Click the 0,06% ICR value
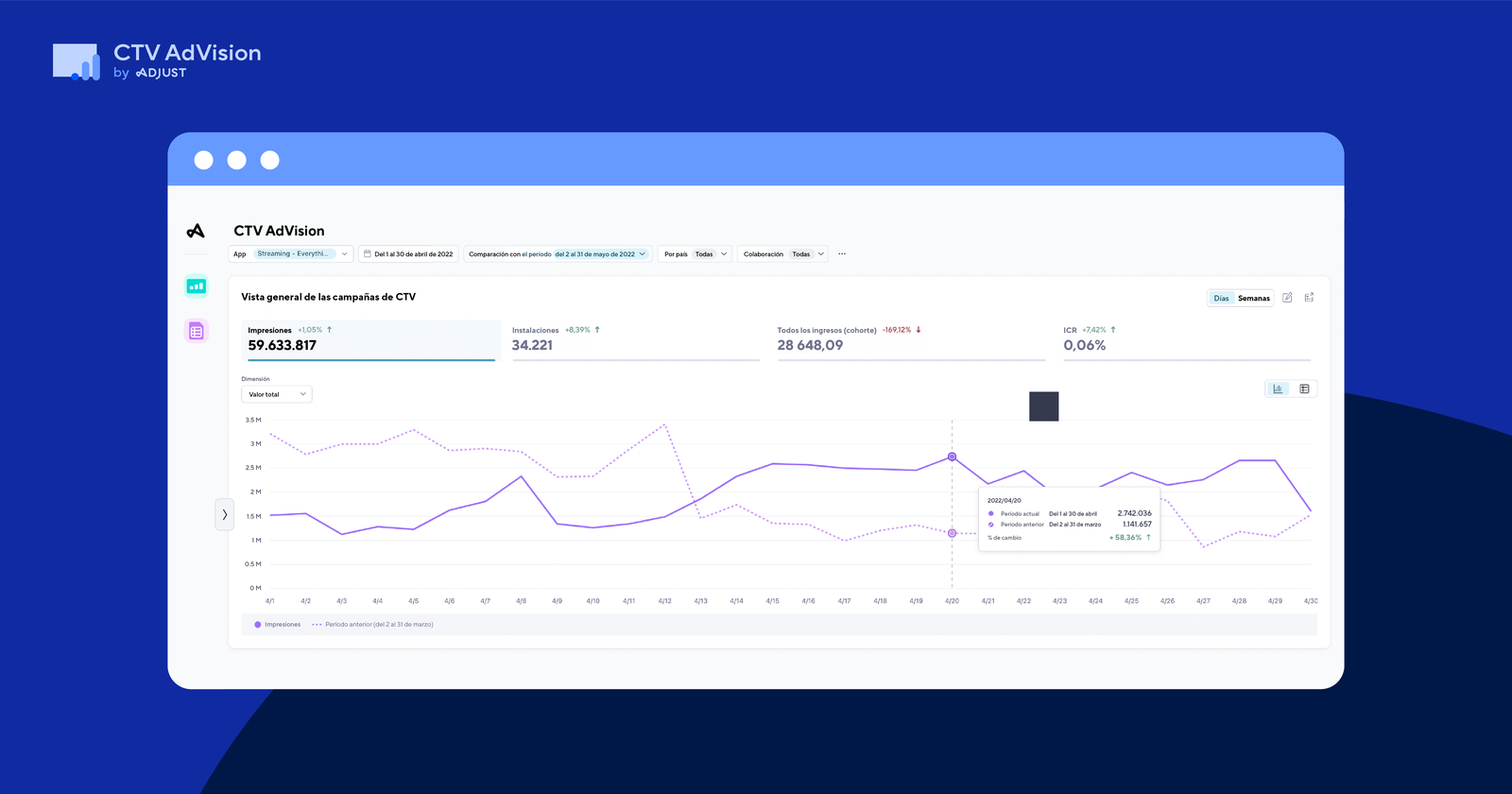This screenshot has height=794, width=1512. click(x=1084, y=345)
